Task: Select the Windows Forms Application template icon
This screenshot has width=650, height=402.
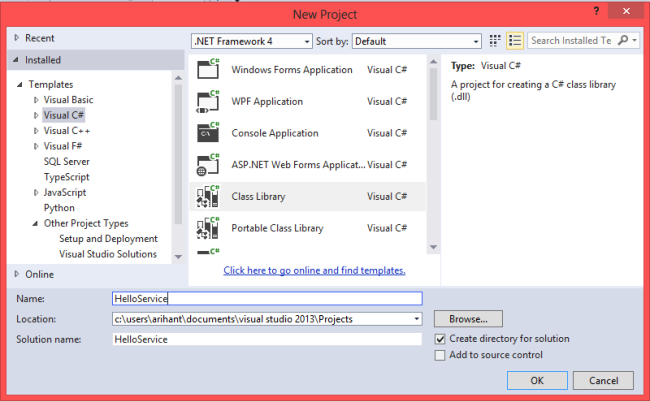Action: tap(208, 69)
